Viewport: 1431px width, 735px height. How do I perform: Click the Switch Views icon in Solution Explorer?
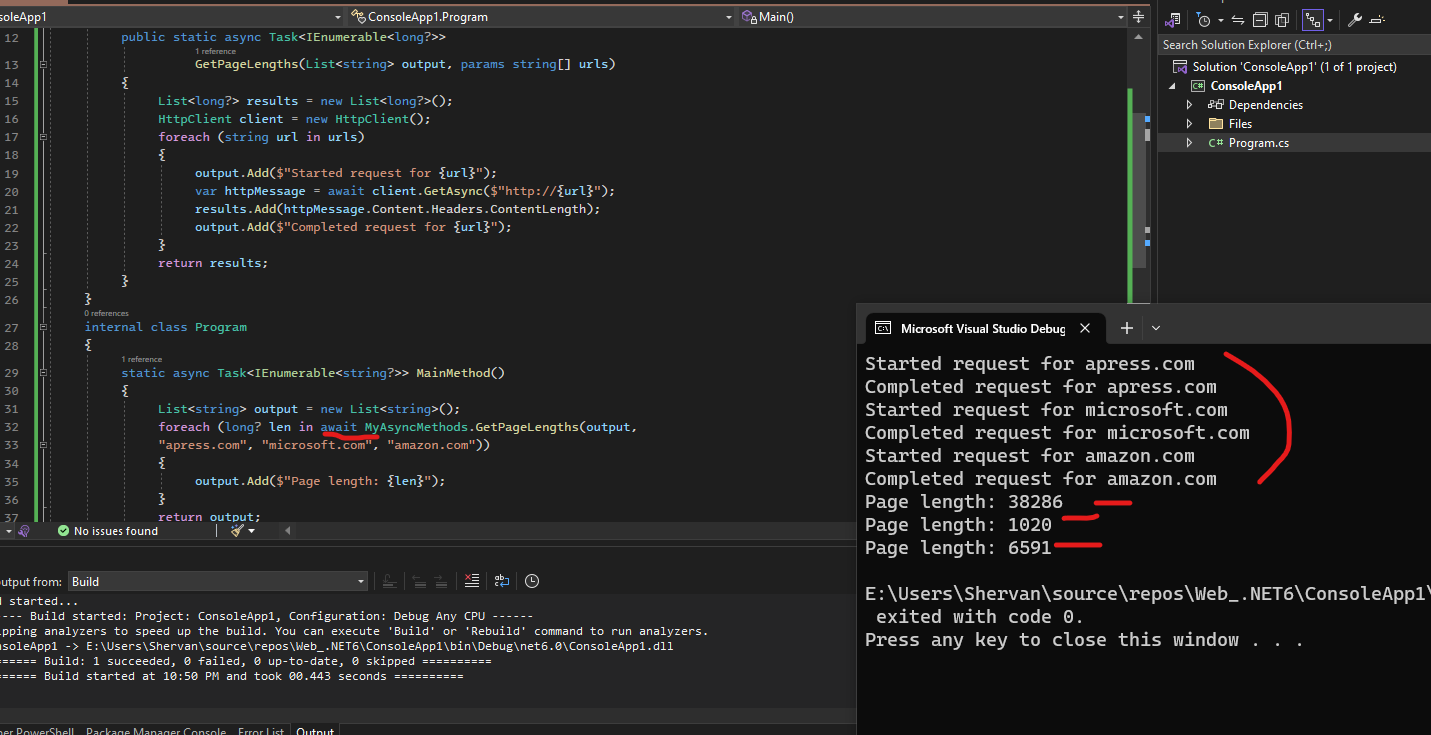click(1174, 19)
